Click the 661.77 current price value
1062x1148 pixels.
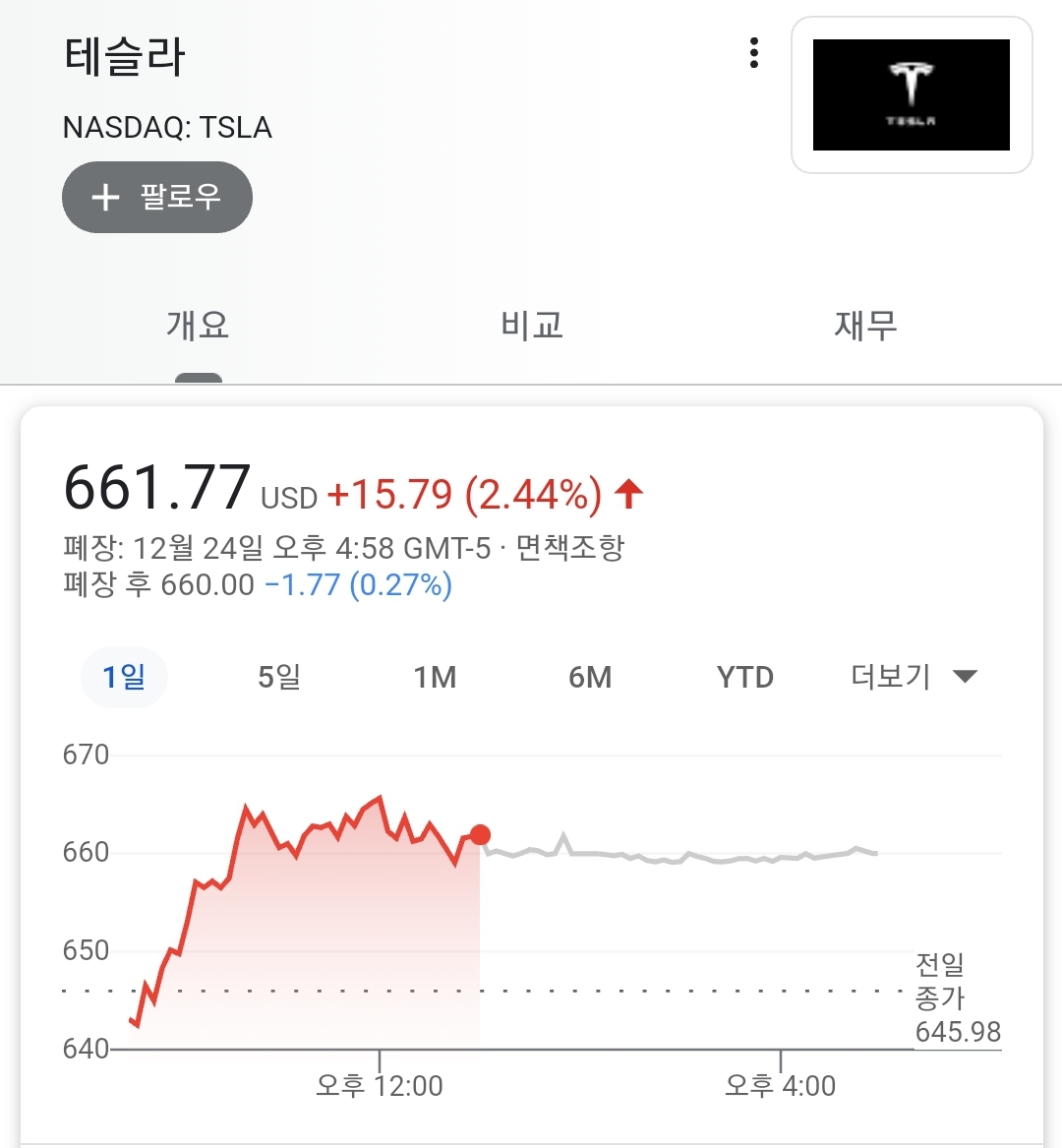click(157, 488)
